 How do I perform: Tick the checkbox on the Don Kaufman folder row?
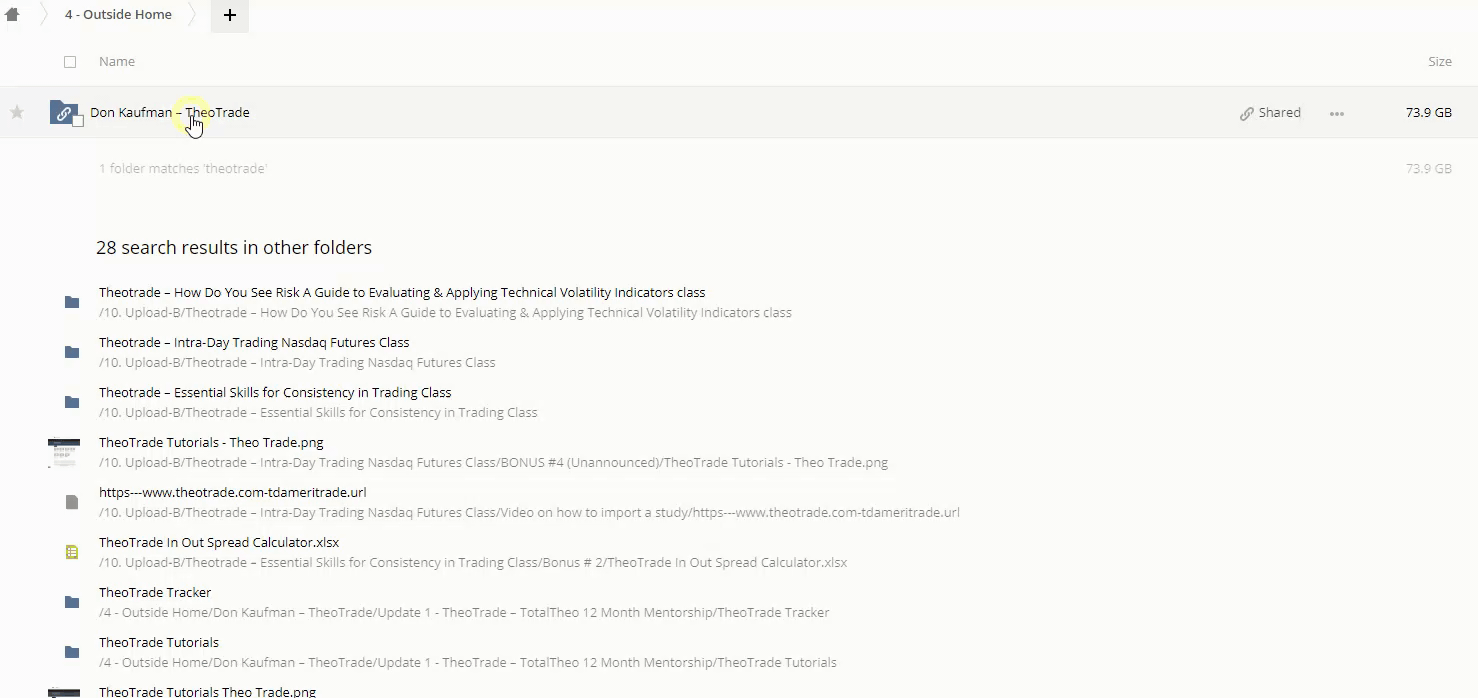(x=78, y=121)
